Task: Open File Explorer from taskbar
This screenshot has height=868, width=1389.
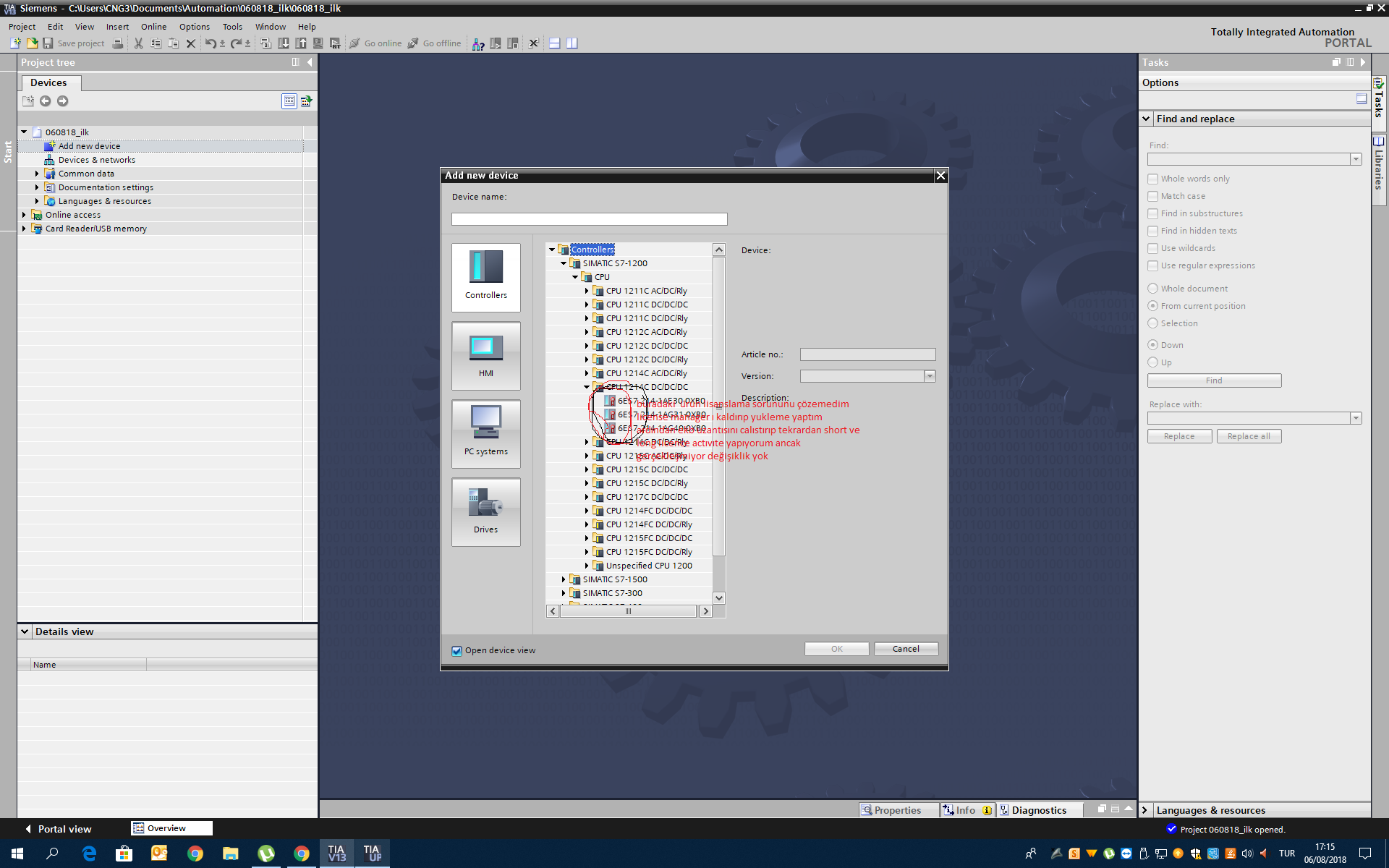Action: coord(230,854)
